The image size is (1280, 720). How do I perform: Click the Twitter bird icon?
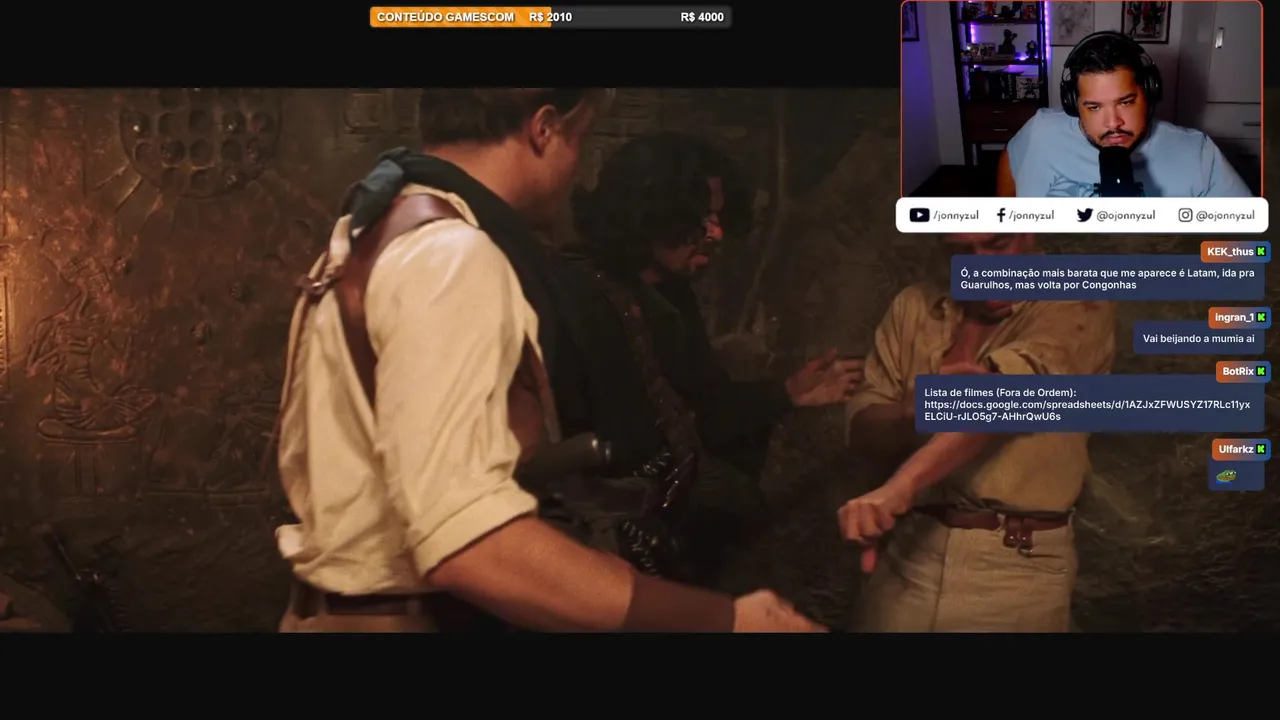(x=1084, y=215)
